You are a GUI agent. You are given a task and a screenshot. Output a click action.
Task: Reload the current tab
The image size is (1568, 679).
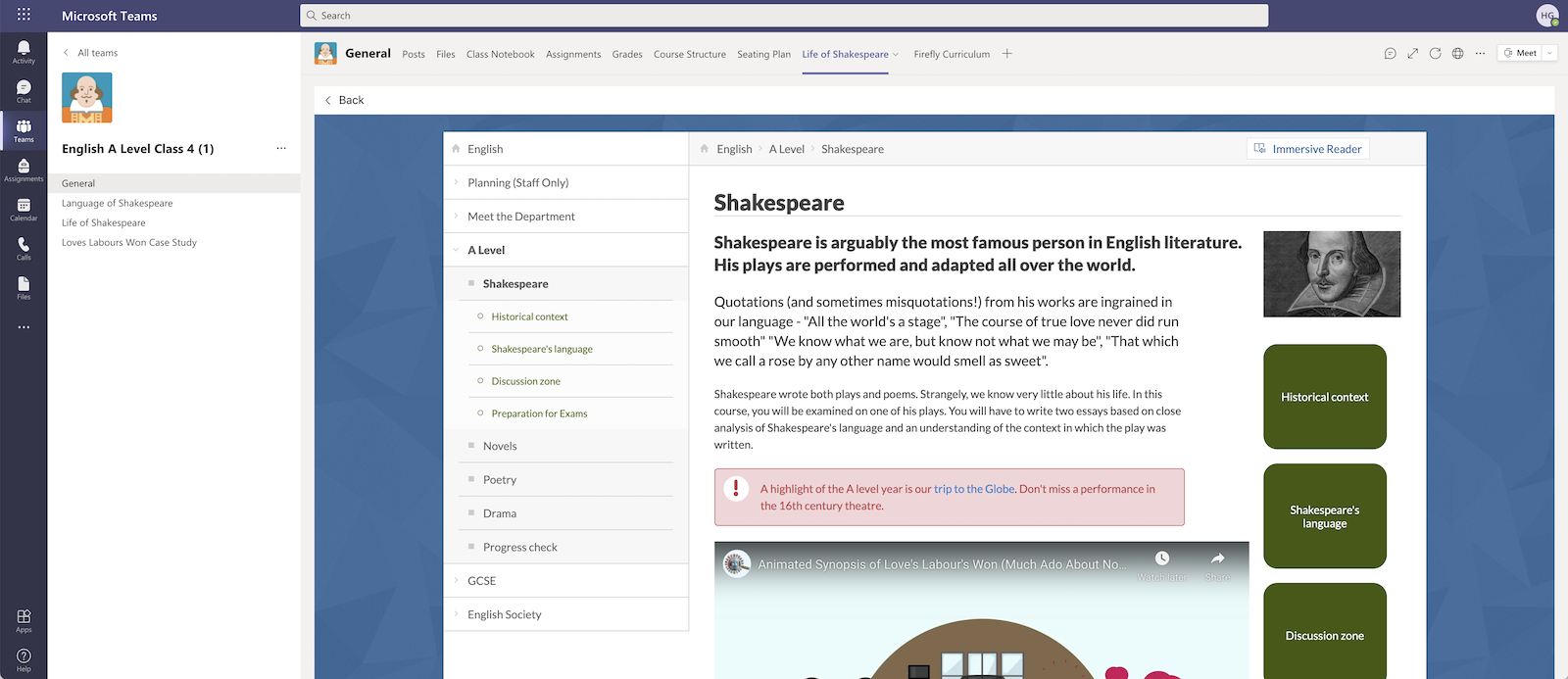1435,54
